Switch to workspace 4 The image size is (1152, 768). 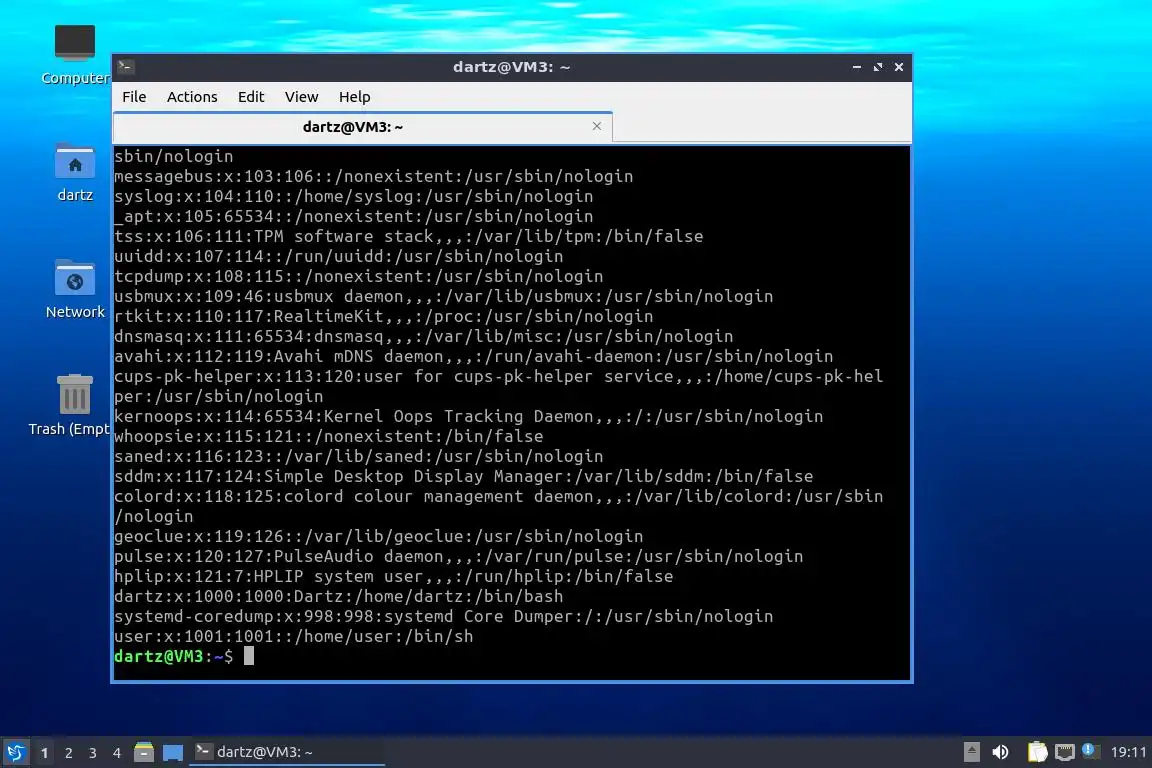pos(116,753)
